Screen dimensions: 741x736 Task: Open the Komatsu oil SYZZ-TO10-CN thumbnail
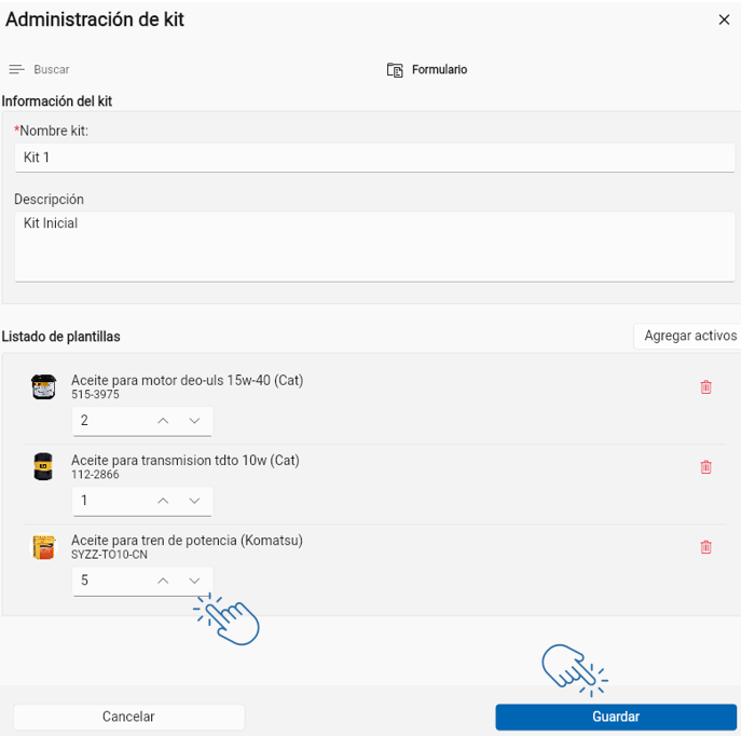pos(44,547)
